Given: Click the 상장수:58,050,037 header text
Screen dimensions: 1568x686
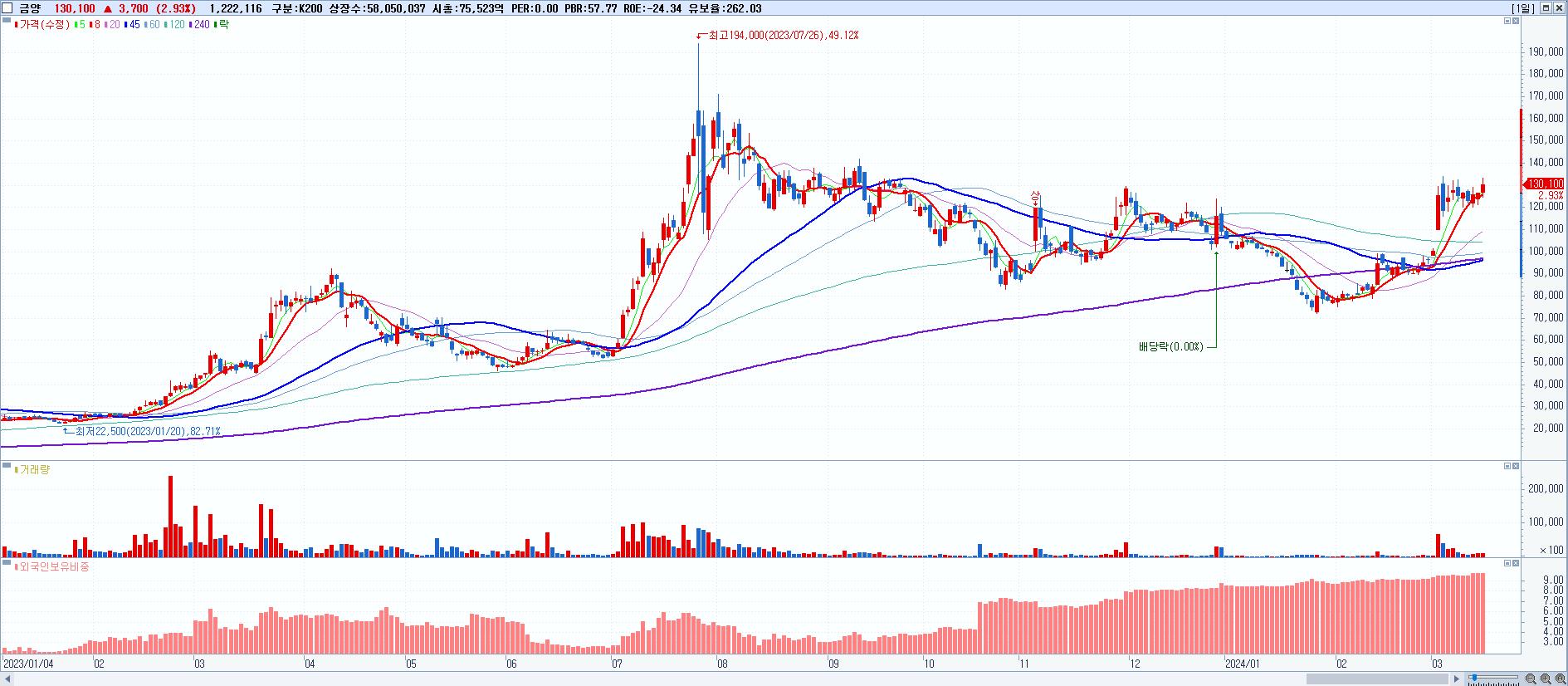Looking at the screenshot, I should pyautogui.click(x=378, y=8).
